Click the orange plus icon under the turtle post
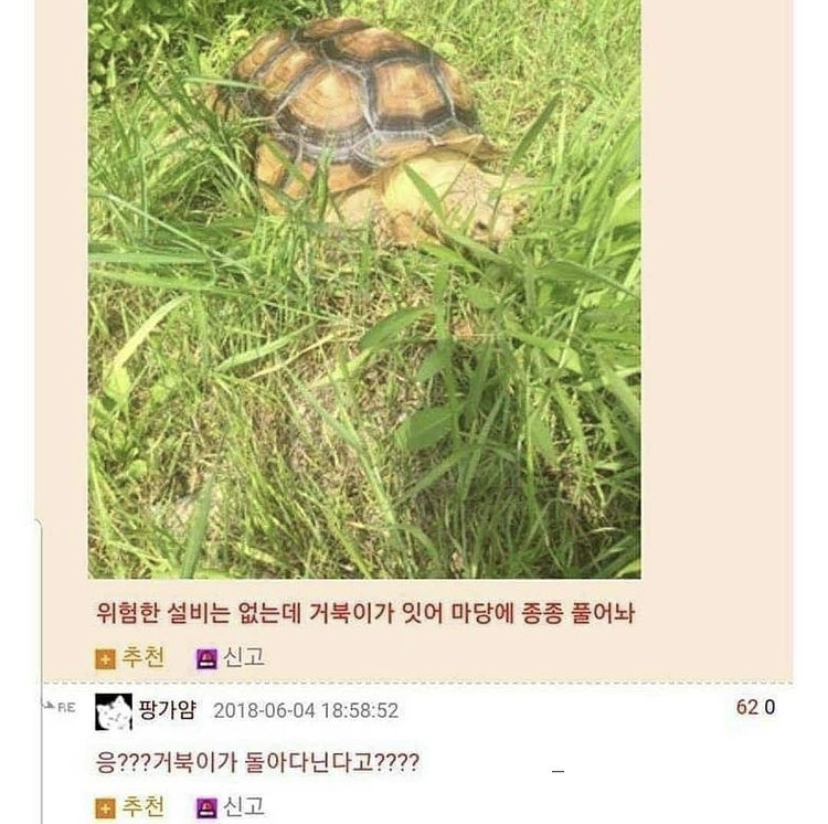The height and width of the screenshot is (824, 828). pyautogui.click(x=105, y=659)
